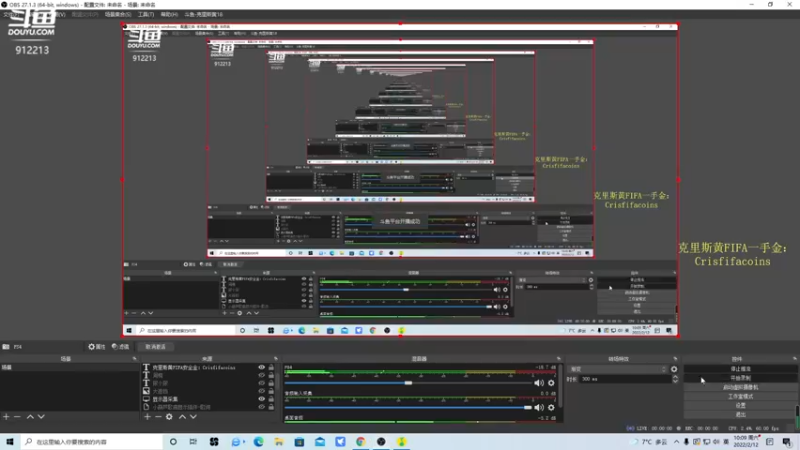Pop out the Controls dock

[x=795, y=359]
